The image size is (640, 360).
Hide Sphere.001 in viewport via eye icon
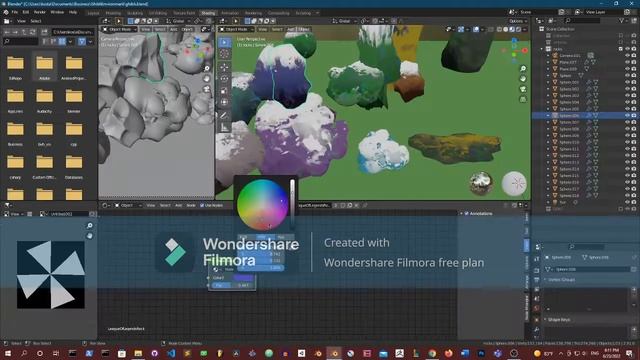(x=627, y=82)
